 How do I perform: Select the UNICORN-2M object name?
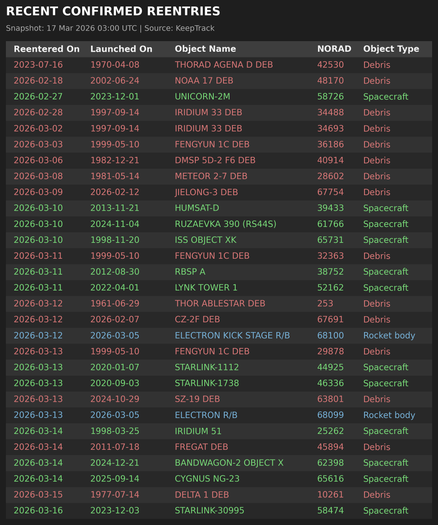[203, 96]
